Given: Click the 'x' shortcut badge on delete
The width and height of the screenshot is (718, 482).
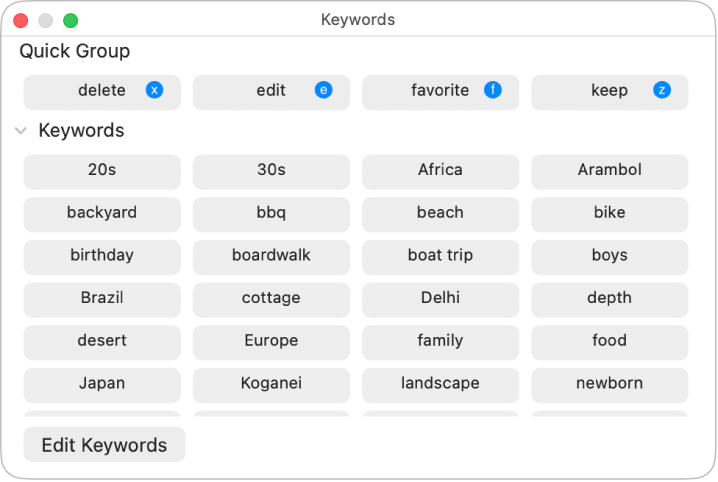Looking at the screenshot, I should click(154, 90).
